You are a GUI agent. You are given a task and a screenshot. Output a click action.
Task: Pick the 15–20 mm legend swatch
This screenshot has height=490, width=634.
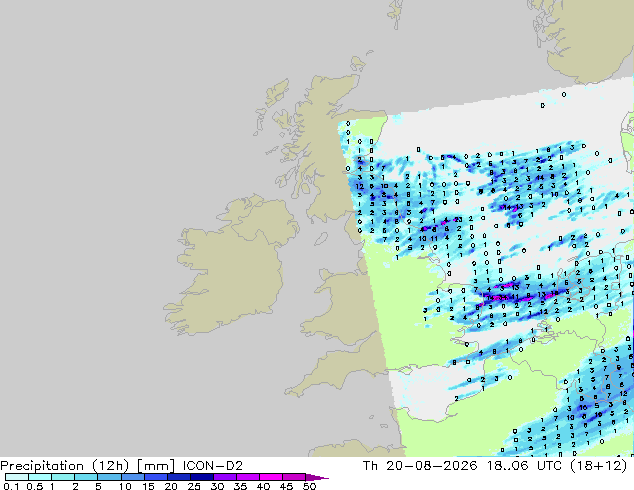[x=155, y=477]
